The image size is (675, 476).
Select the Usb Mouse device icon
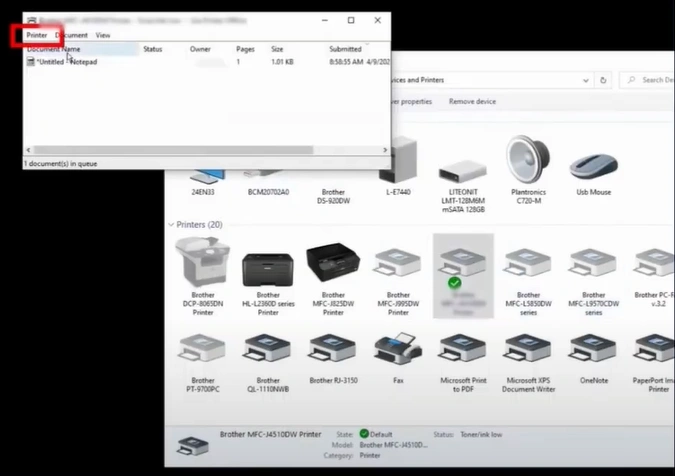coord(593,167)
